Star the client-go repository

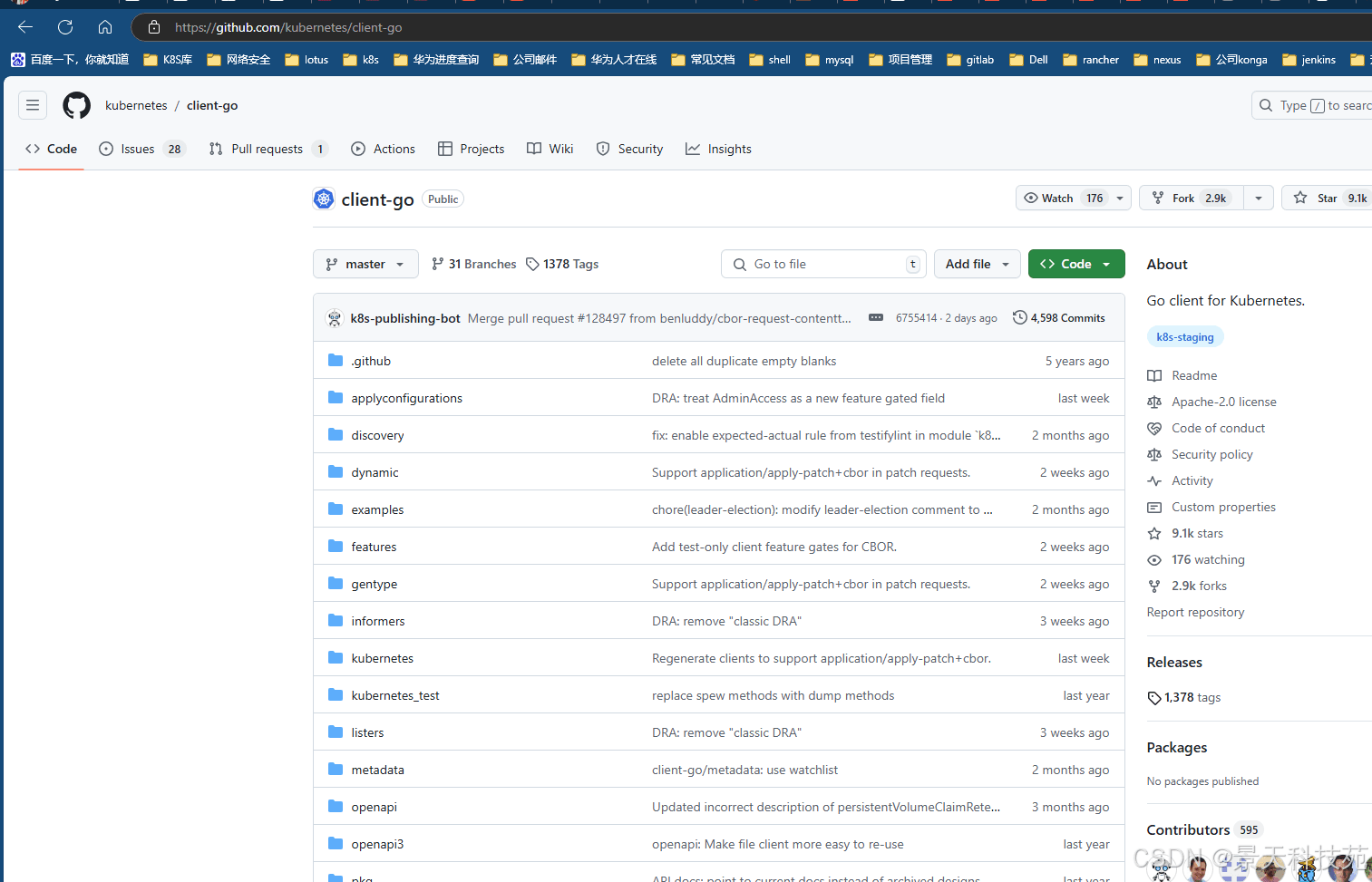pos(1327,198)
